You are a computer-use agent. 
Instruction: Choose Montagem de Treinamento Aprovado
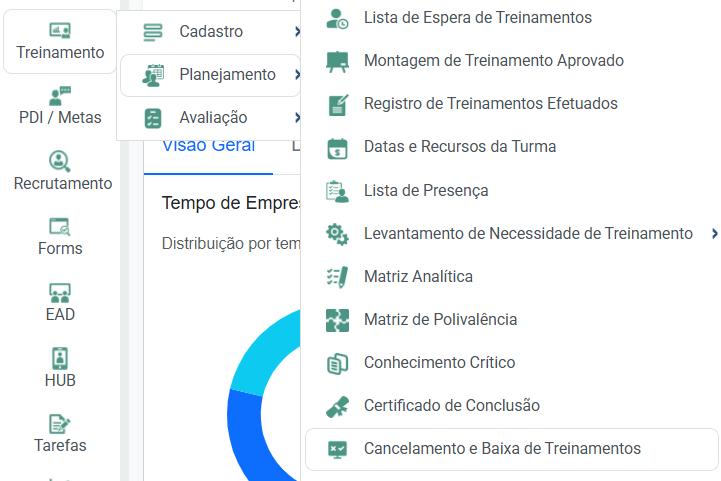(493, 61)
